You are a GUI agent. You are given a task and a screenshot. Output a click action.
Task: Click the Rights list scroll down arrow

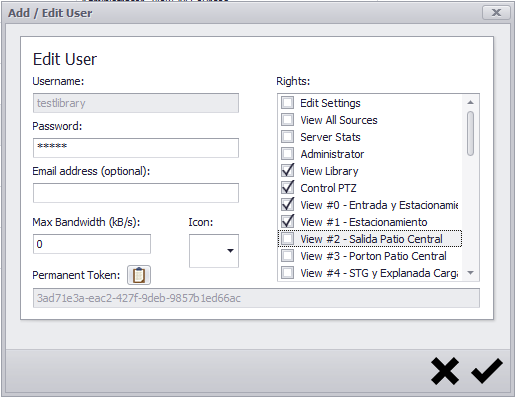click(x=470, y=273)
